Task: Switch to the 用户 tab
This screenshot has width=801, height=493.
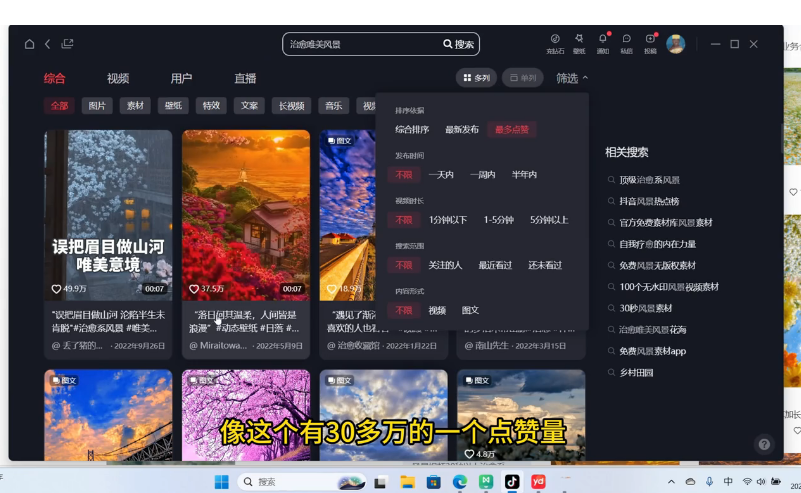Action: coord(181,79)
